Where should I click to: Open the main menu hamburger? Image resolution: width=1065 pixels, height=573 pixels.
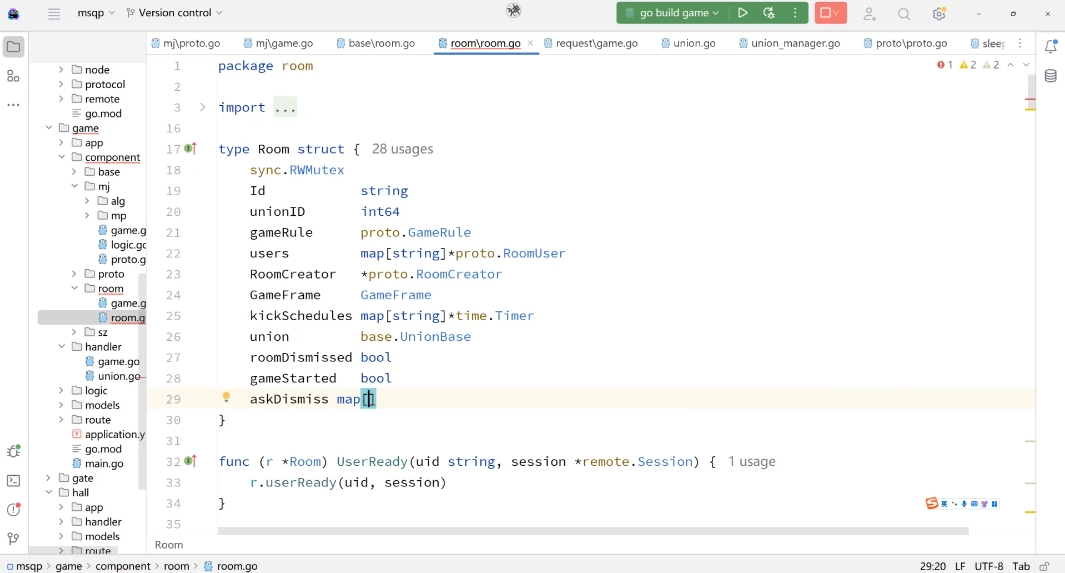pyautogui.click(x=54, y=14)
